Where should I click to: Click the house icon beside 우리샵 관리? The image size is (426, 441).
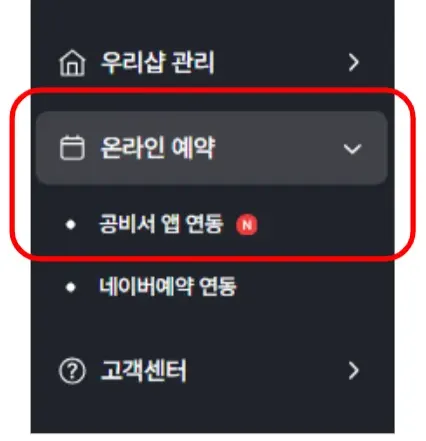point(72,63)
